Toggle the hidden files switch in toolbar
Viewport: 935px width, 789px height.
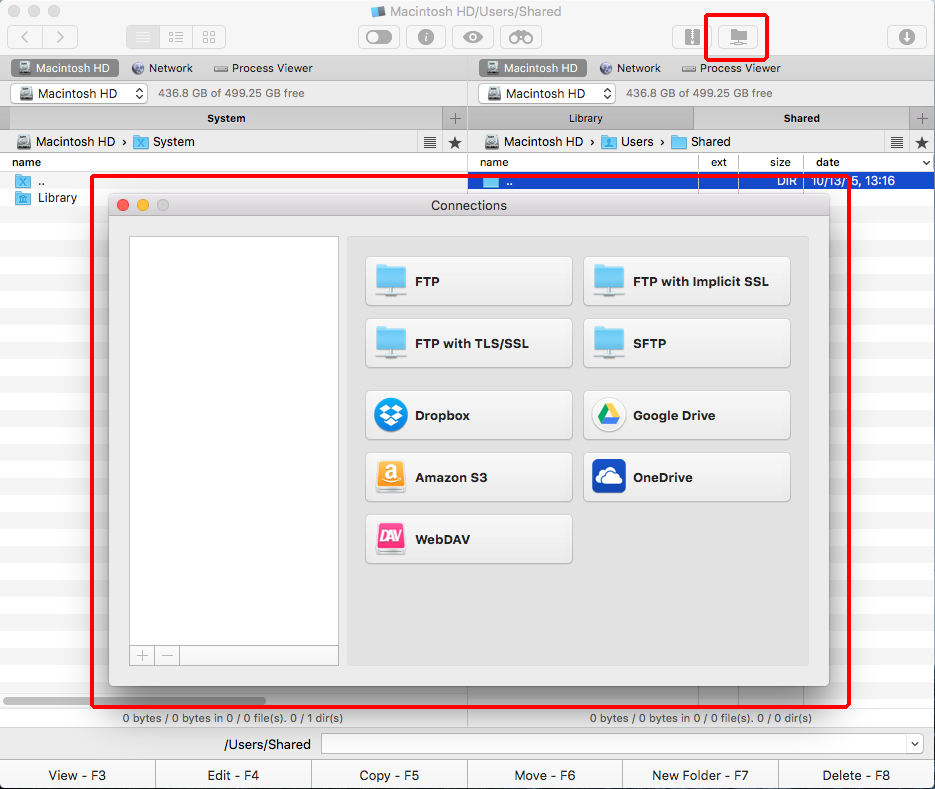pos(379,37)
